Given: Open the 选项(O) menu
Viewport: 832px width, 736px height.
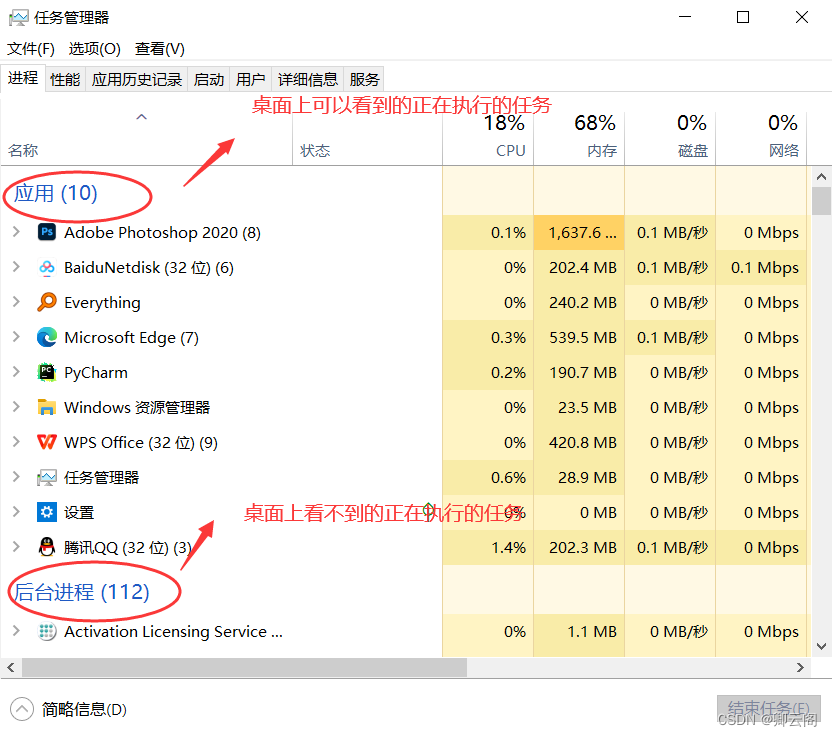Looking at the screenshot, I should point(94,49).
